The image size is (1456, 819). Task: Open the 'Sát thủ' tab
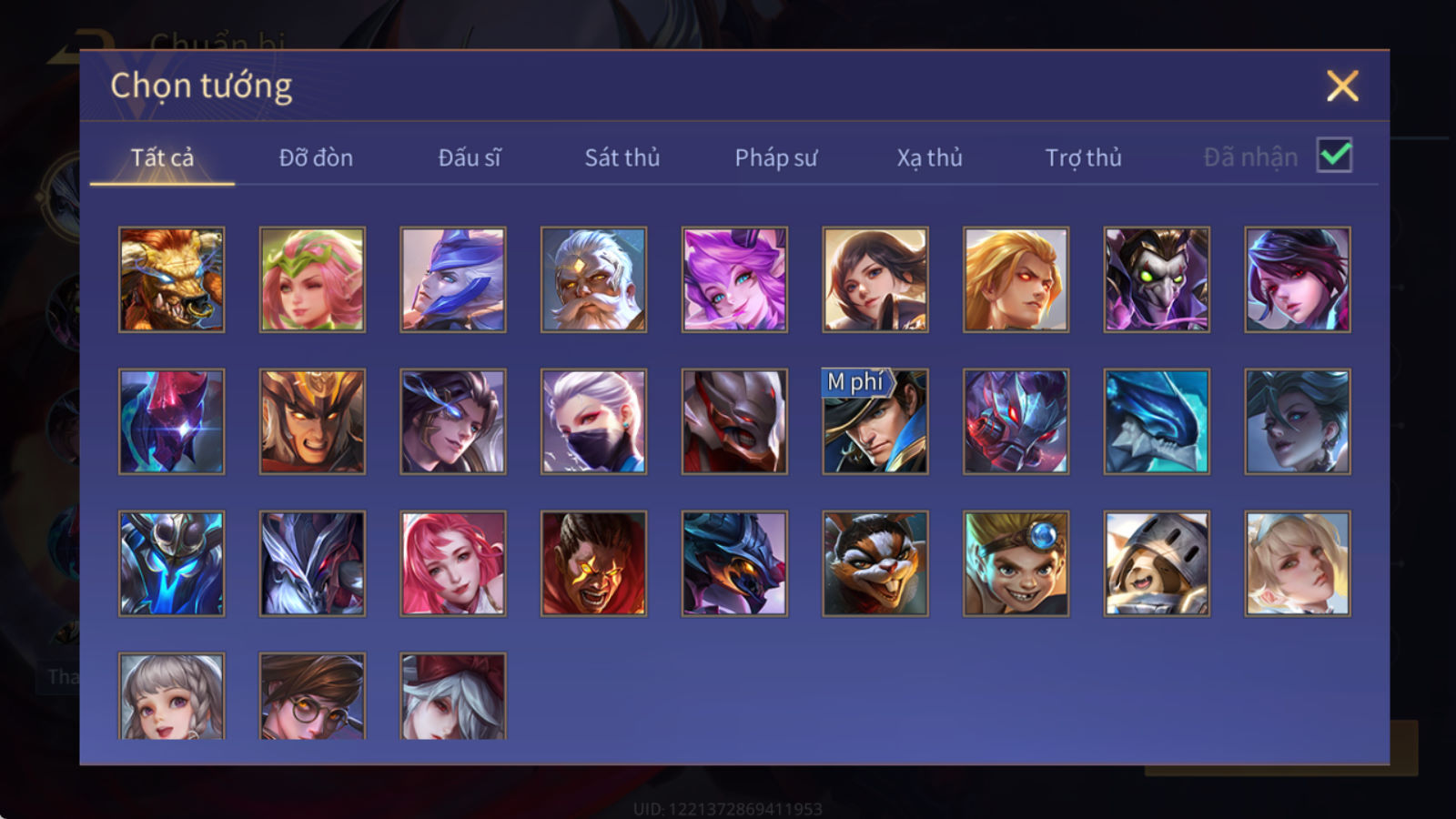tap(622, 157)
